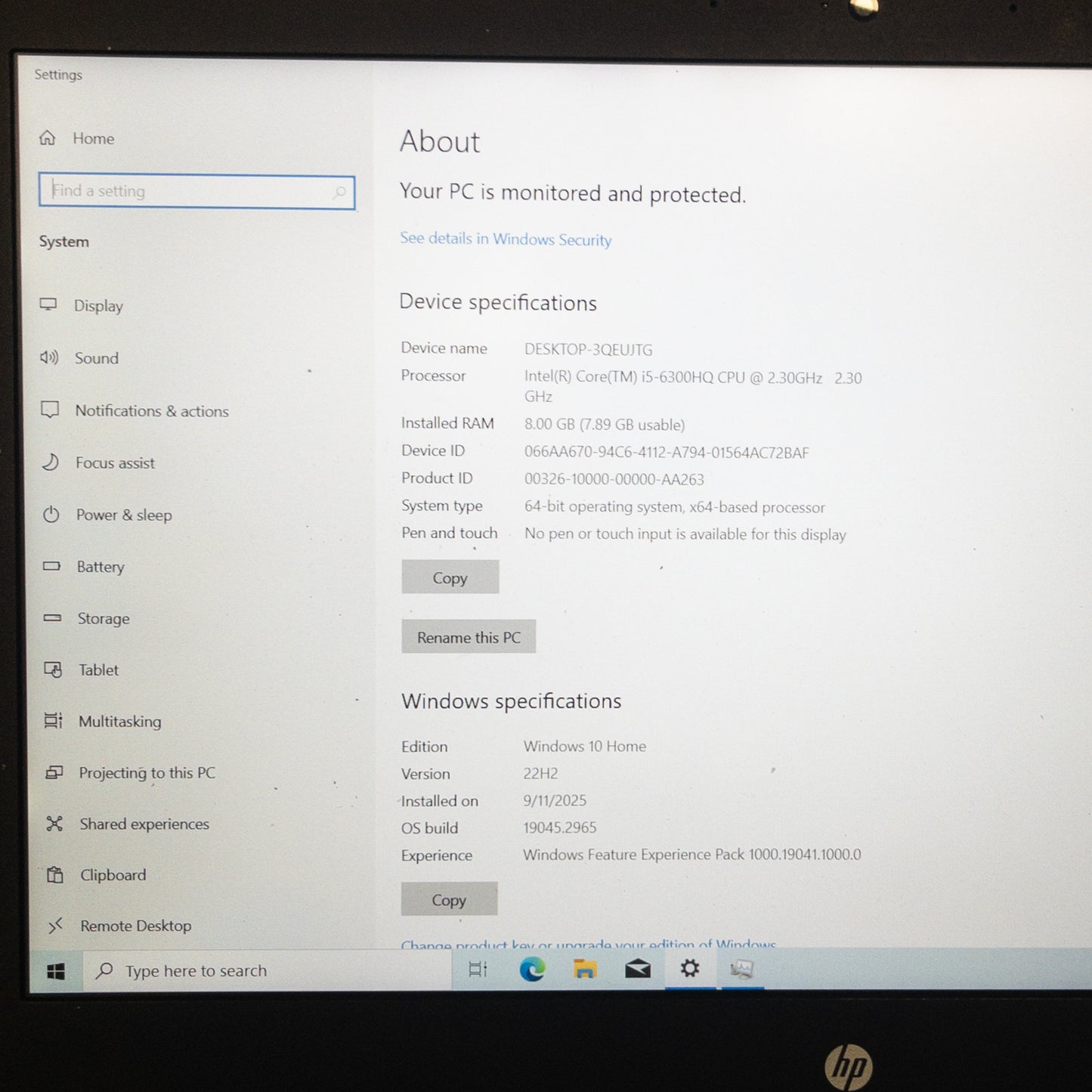Open the Mail app from the taskbar

[638, 969]
